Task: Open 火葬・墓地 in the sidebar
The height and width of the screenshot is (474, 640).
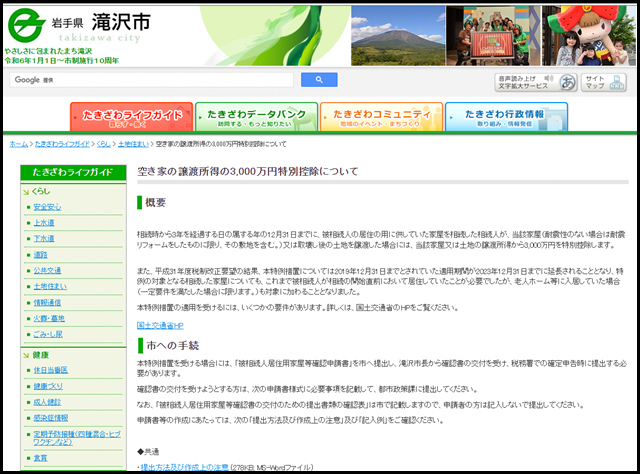Action: tap(49, 318)
